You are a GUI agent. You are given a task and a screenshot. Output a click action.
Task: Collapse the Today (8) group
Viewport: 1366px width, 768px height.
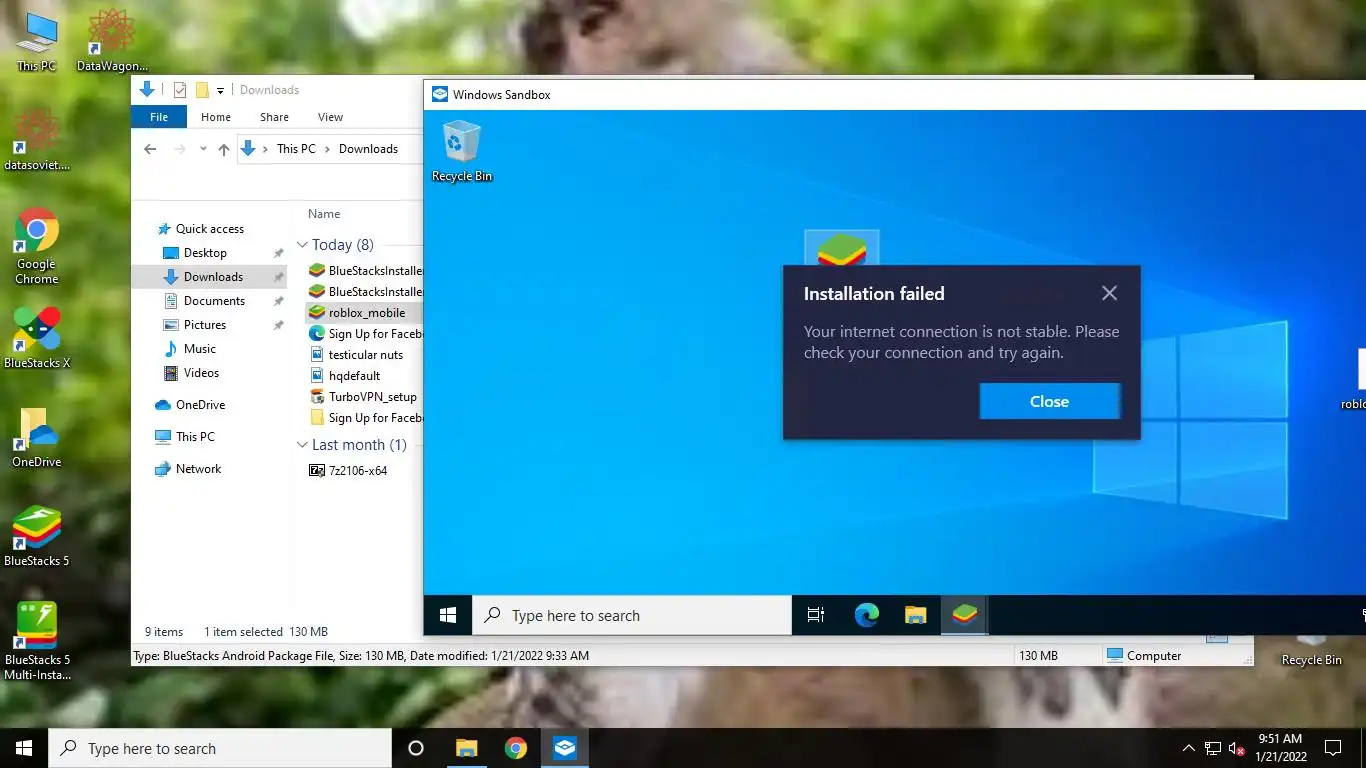click(302, 245)
